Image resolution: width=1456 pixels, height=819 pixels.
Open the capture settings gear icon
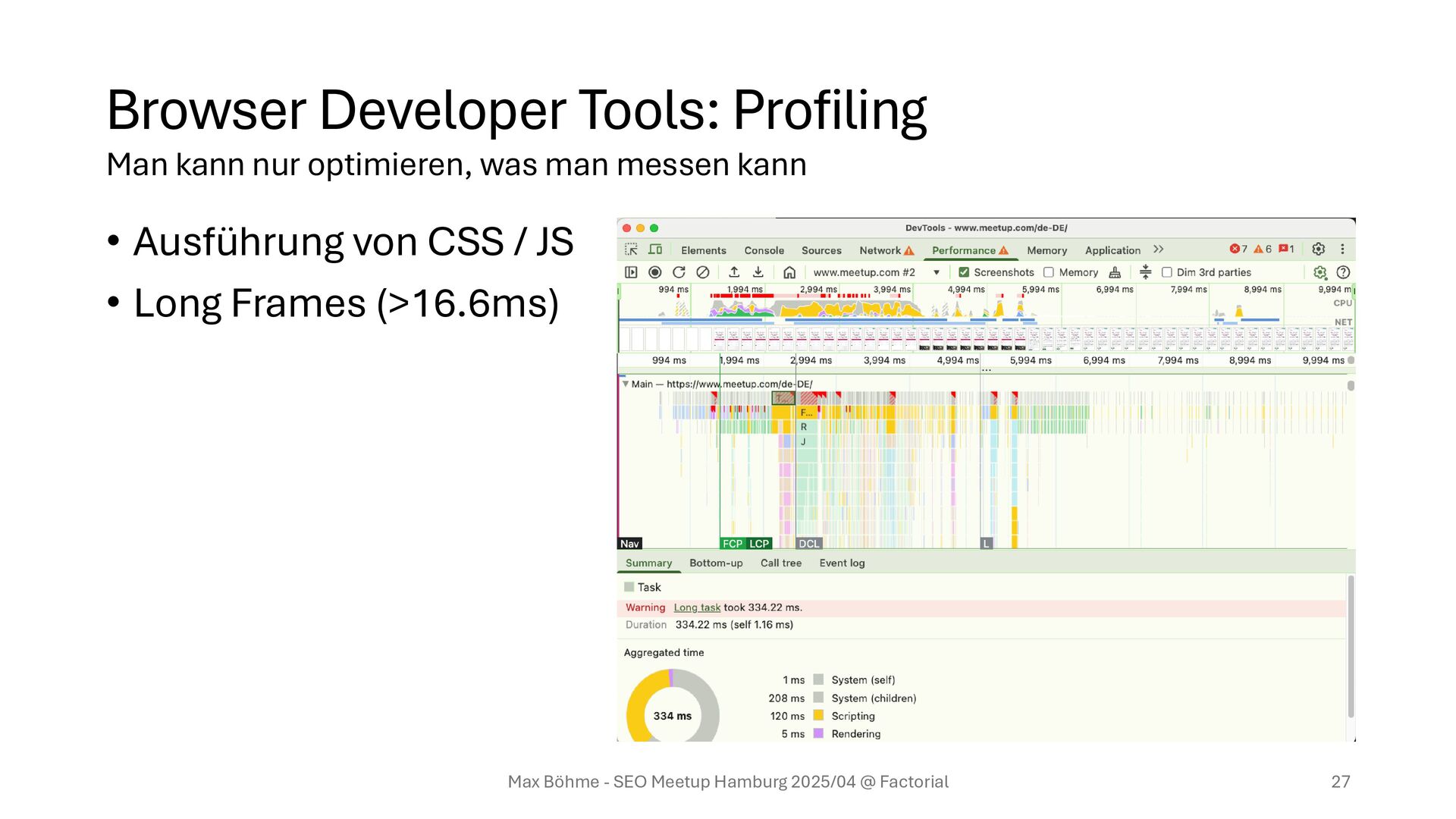click(1319, 272)
